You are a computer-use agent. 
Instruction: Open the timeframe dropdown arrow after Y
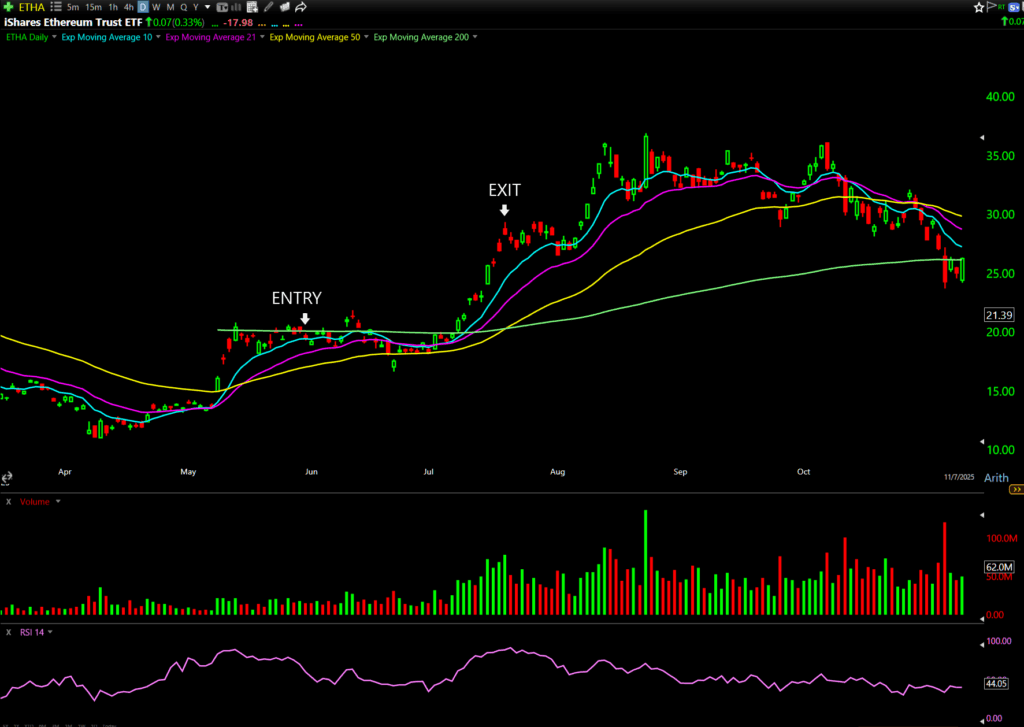pos(207,7)
